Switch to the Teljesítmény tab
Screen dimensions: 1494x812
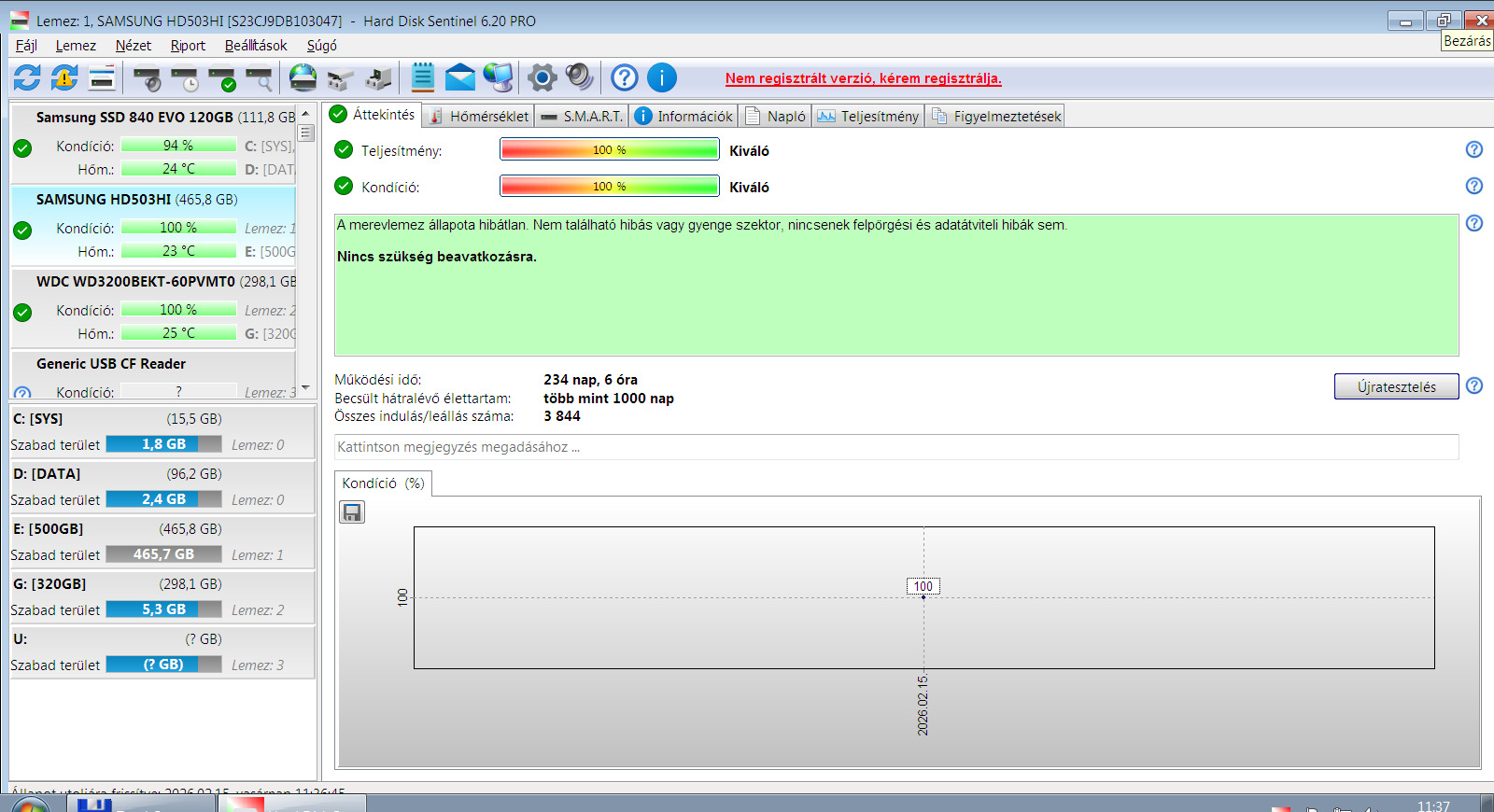(868, 116)
